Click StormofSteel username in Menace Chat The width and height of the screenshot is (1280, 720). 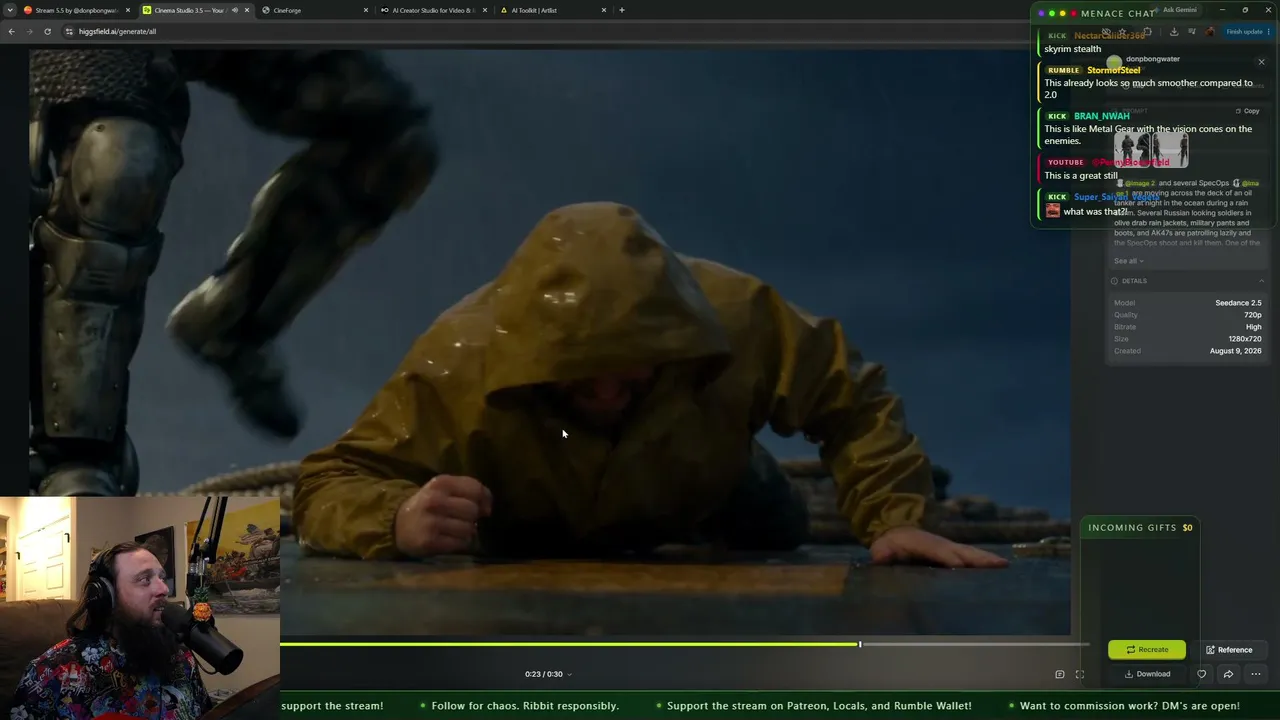1113,70
